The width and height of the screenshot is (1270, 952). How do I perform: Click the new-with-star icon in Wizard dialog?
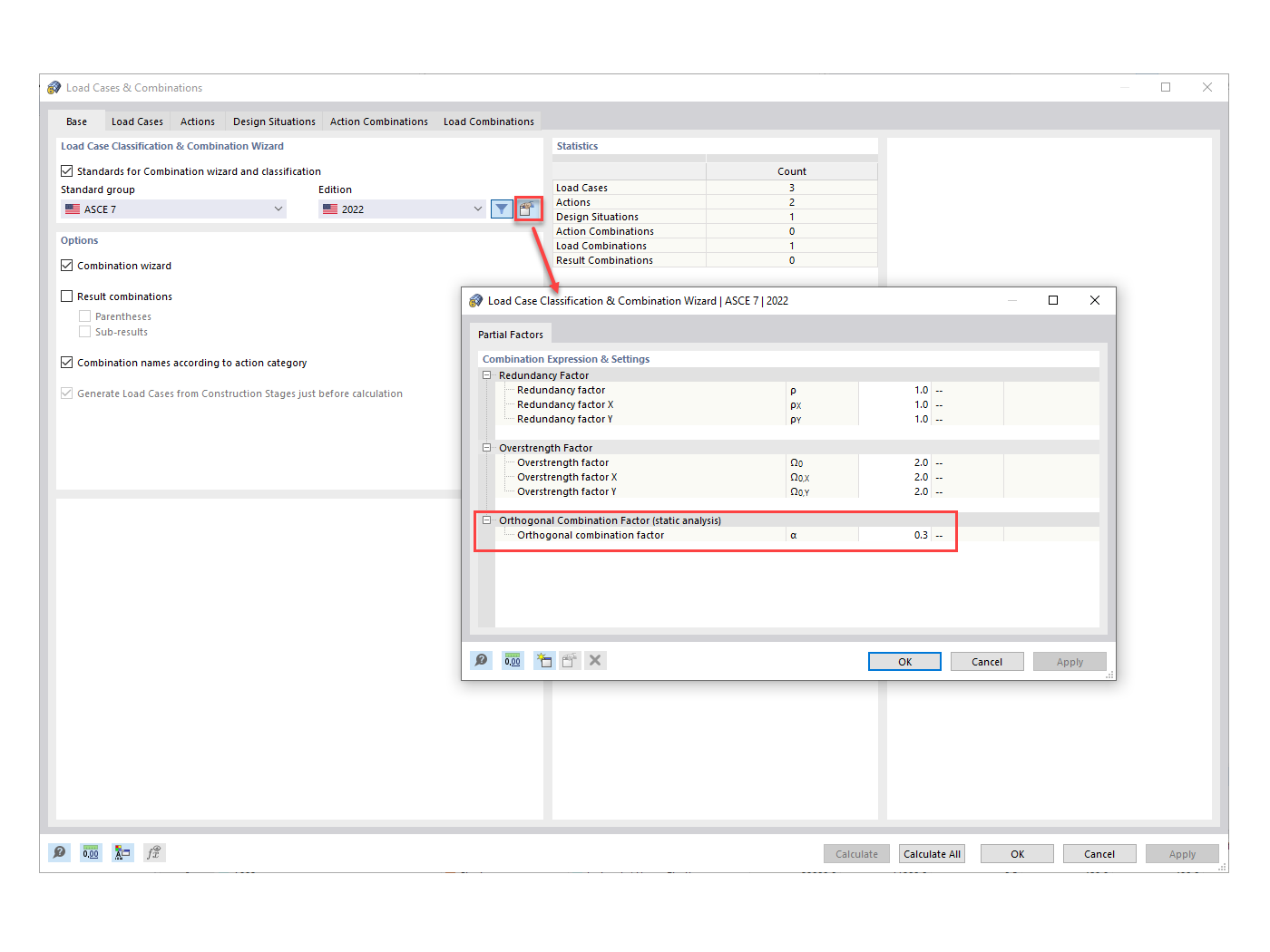point(544,660)
